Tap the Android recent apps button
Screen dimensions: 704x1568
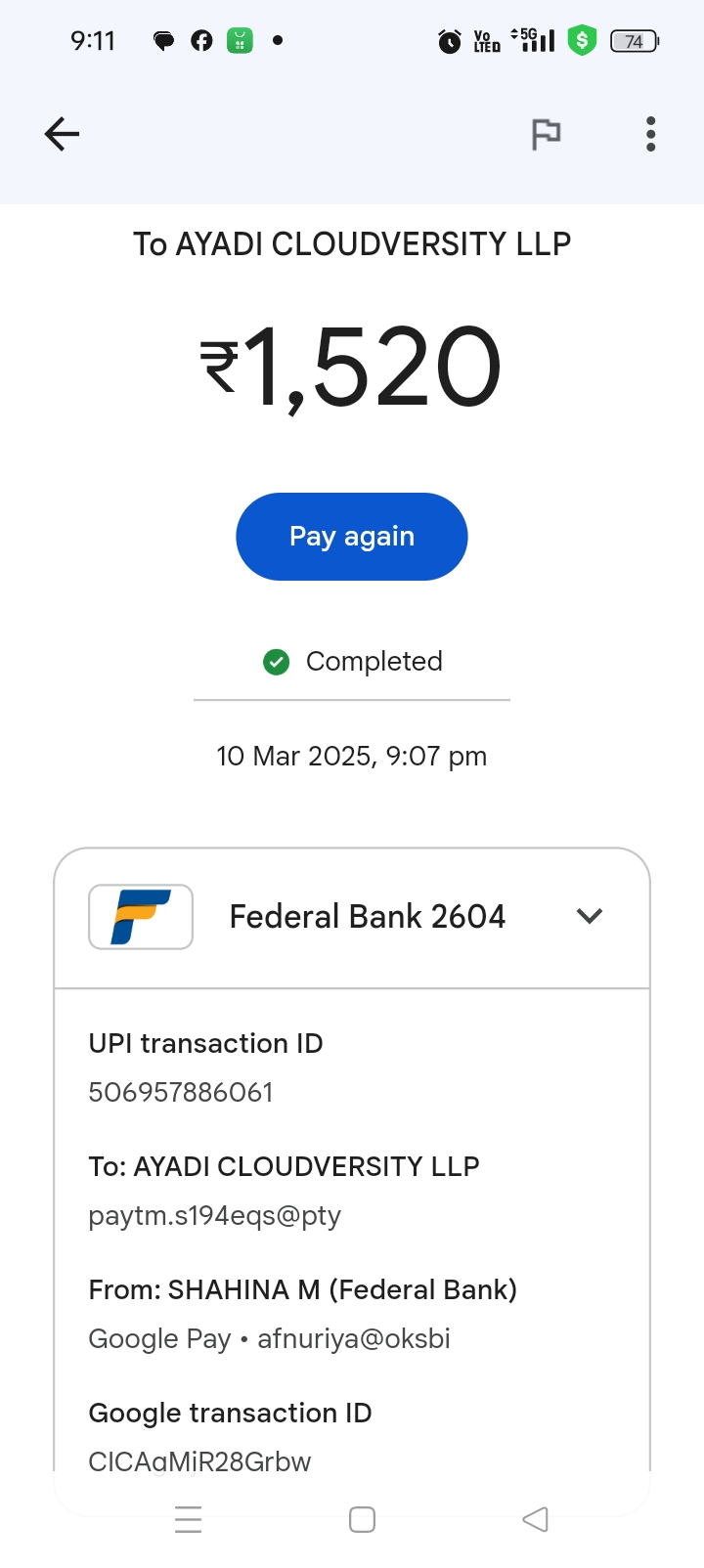[188, 1520]
